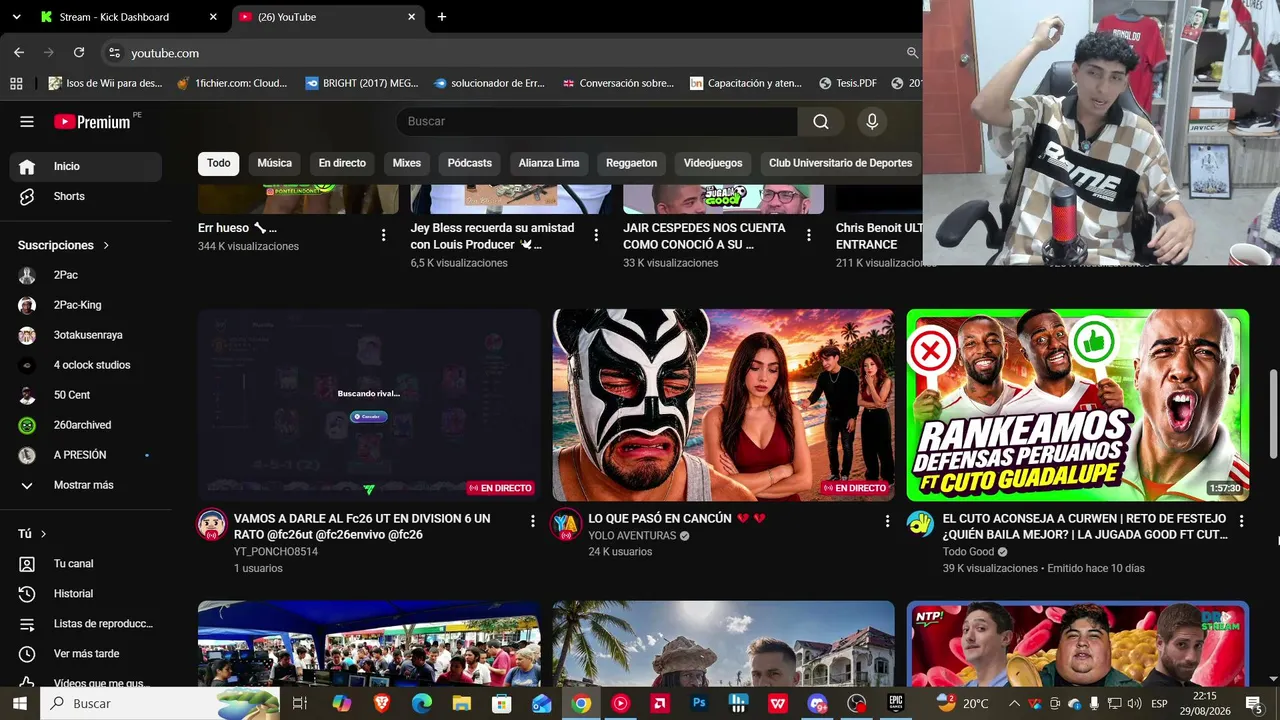Play the 'Rankeamos Defensas Peruanos' thumbnail
Viewport: 1280px width, 720px height.
[x=1078, y=405]
